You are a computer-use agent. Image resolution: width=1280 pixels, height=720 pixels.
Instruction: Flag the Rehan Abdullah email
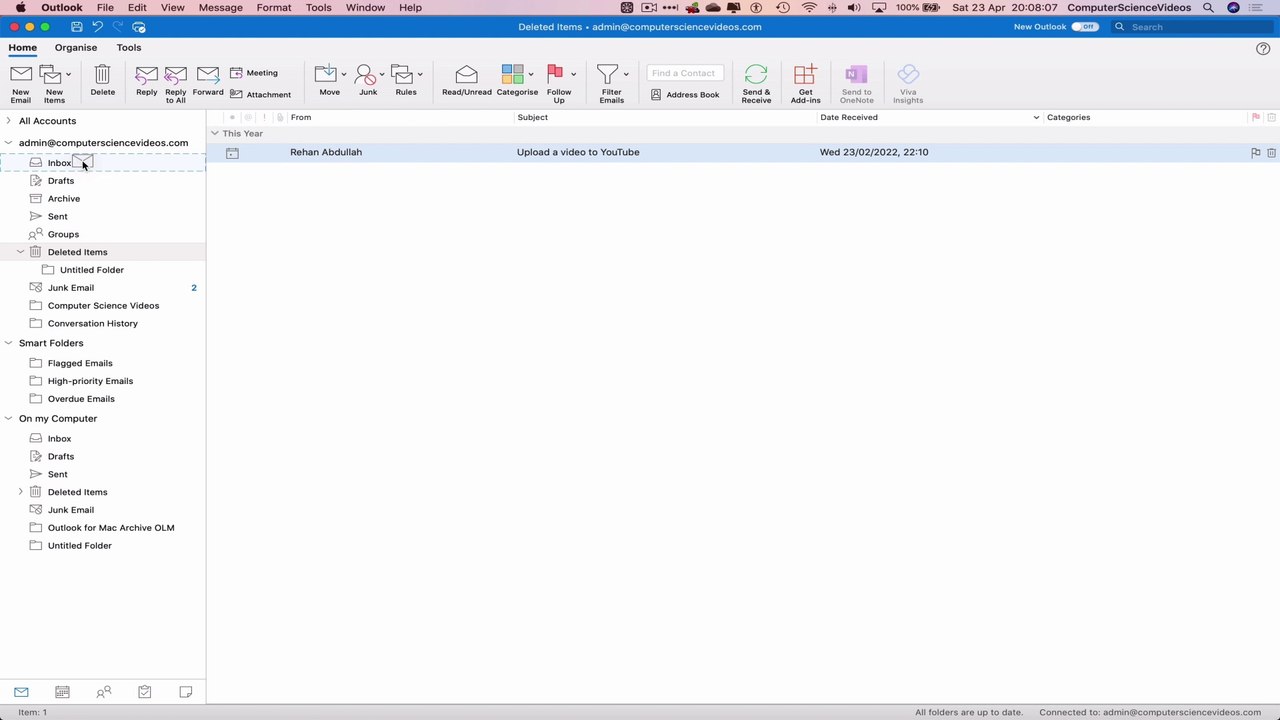[1255, 153]
